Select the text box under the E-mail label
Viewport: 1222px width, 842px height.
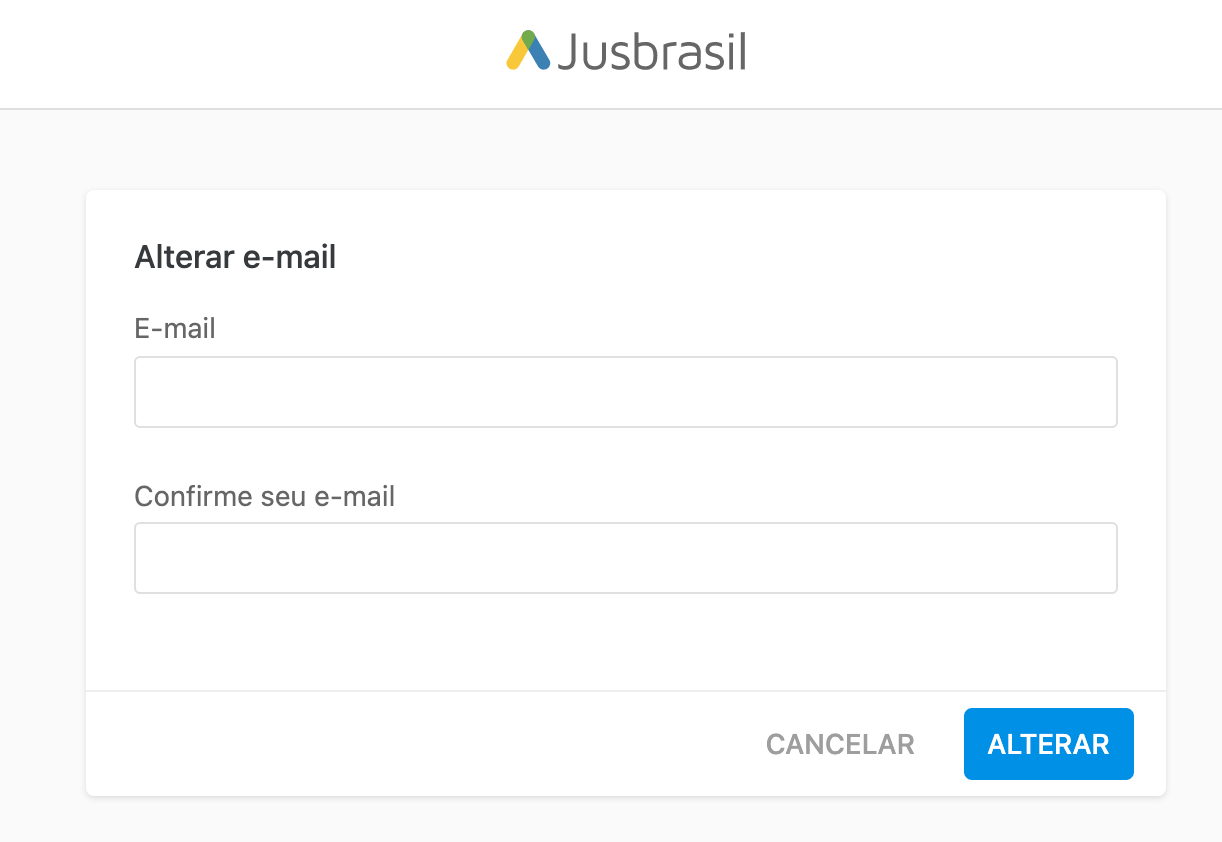[x=626, y=392]
